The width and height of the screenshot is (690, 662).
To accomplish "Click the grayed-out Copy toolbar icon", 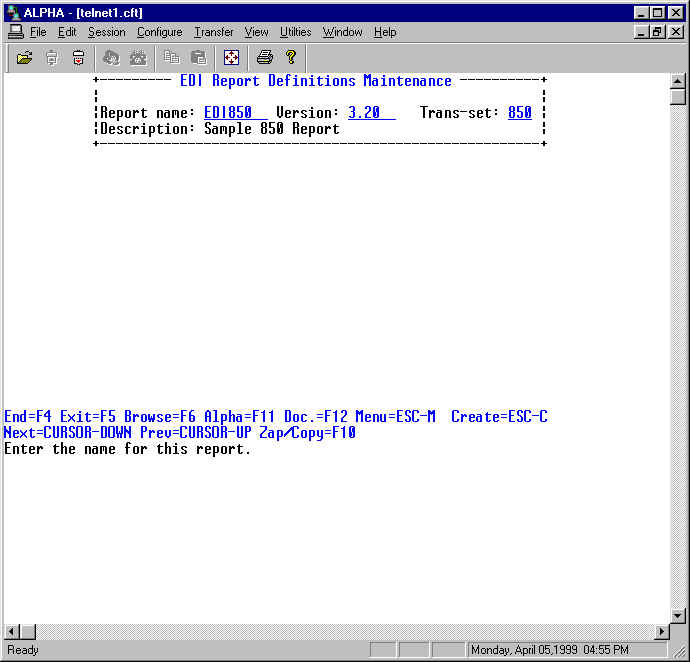I will tap(171, 58).
